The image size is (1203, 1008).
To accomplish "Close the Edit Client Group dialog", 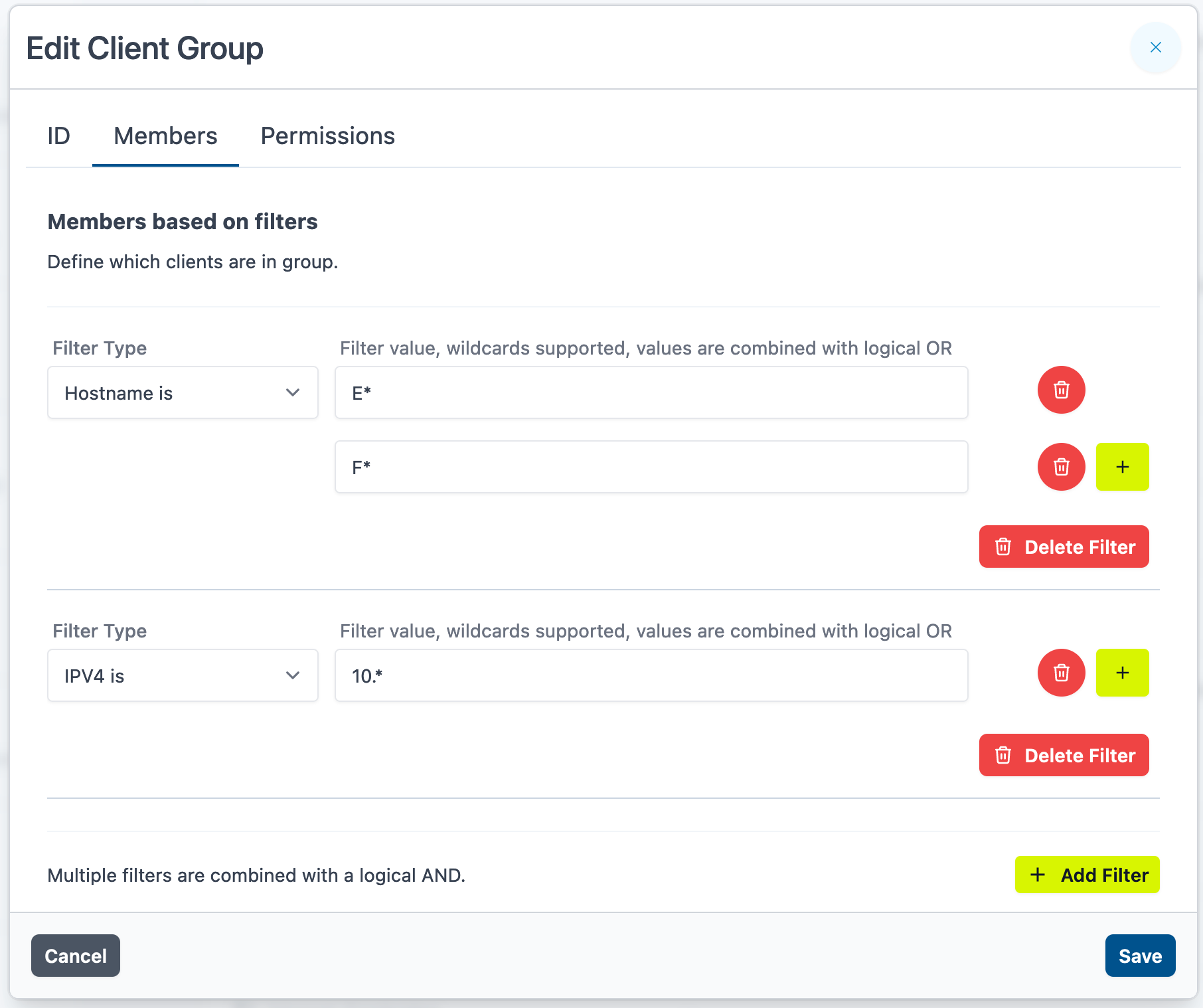I will (1155, 47).
